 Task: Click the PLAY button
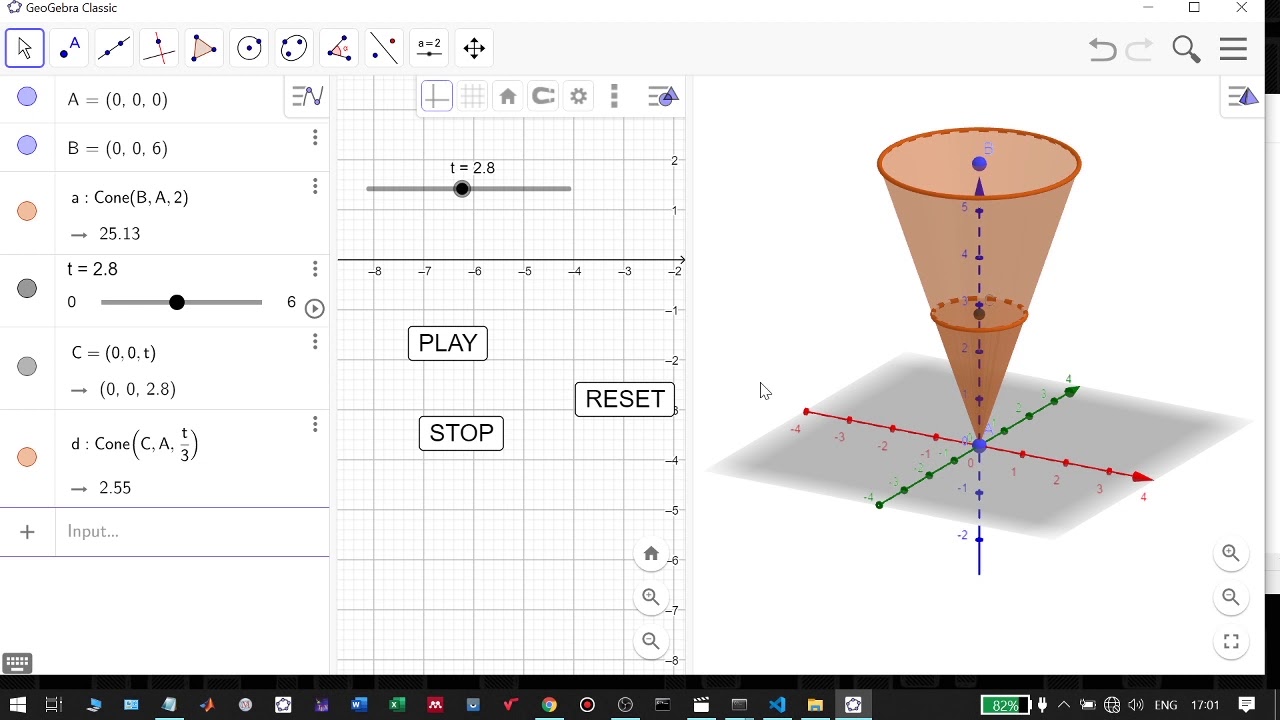(448, 343)
